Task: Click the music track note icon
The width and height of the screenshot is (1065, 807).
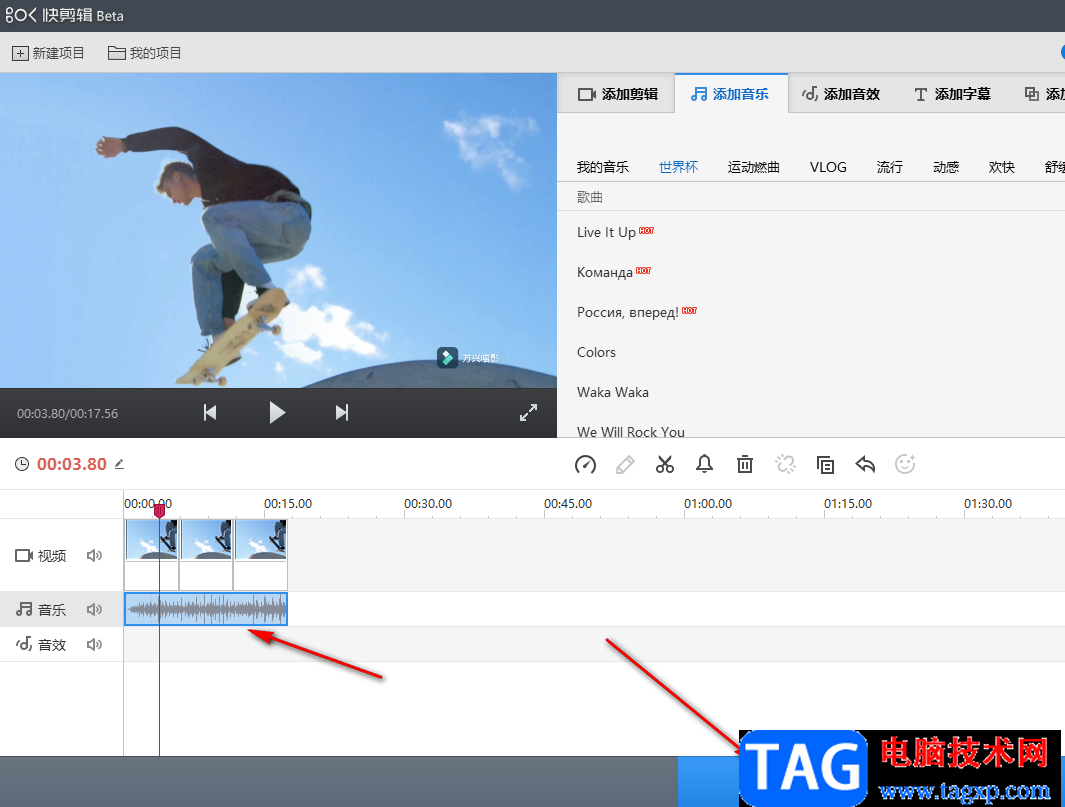Action: [24, 609]
